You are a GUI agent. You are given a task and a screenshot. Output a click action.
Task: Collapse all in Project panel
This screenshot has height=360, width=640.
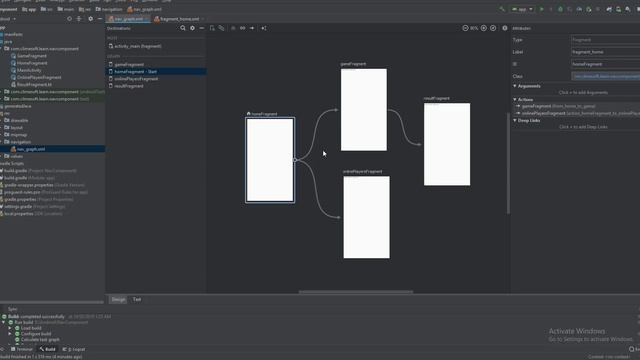click(x=79, y=19)
